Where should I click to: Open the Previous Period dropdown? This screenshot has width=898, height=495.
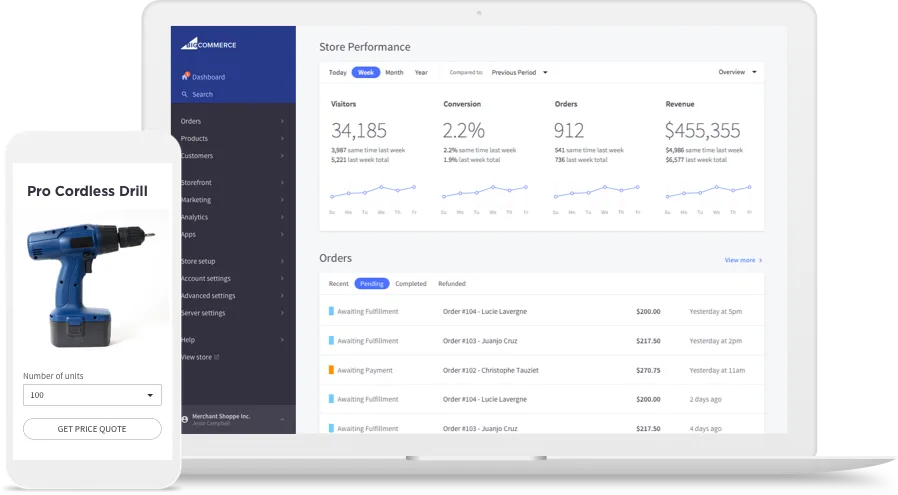click(x=519, y=72)
